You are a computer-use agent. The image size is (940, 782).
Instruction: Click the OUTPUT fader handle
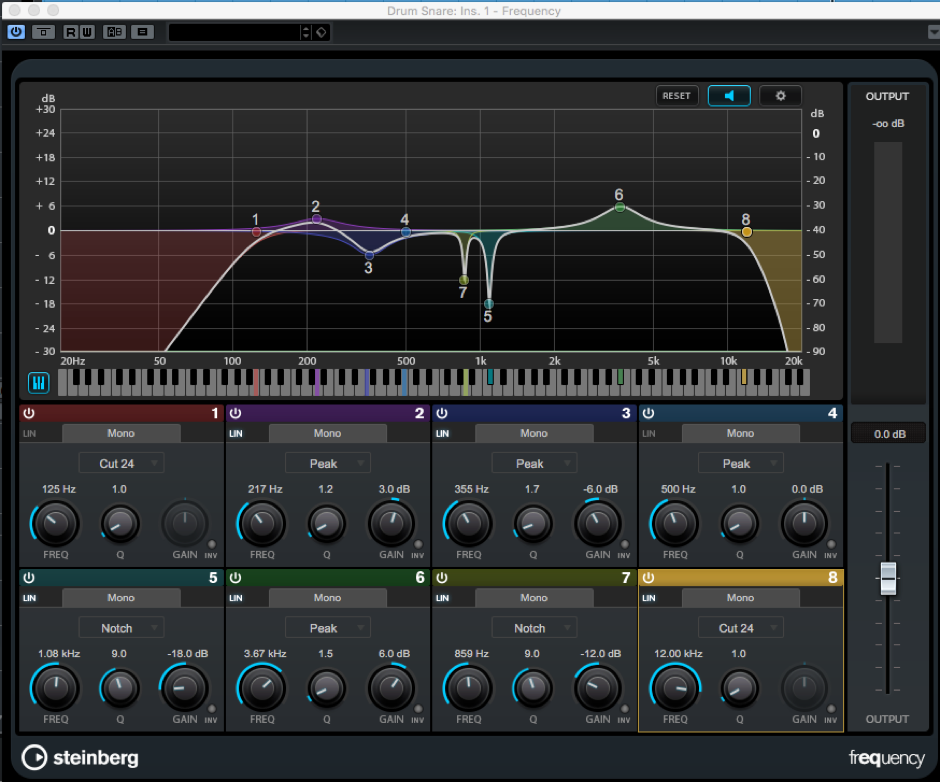pos(887,578)
